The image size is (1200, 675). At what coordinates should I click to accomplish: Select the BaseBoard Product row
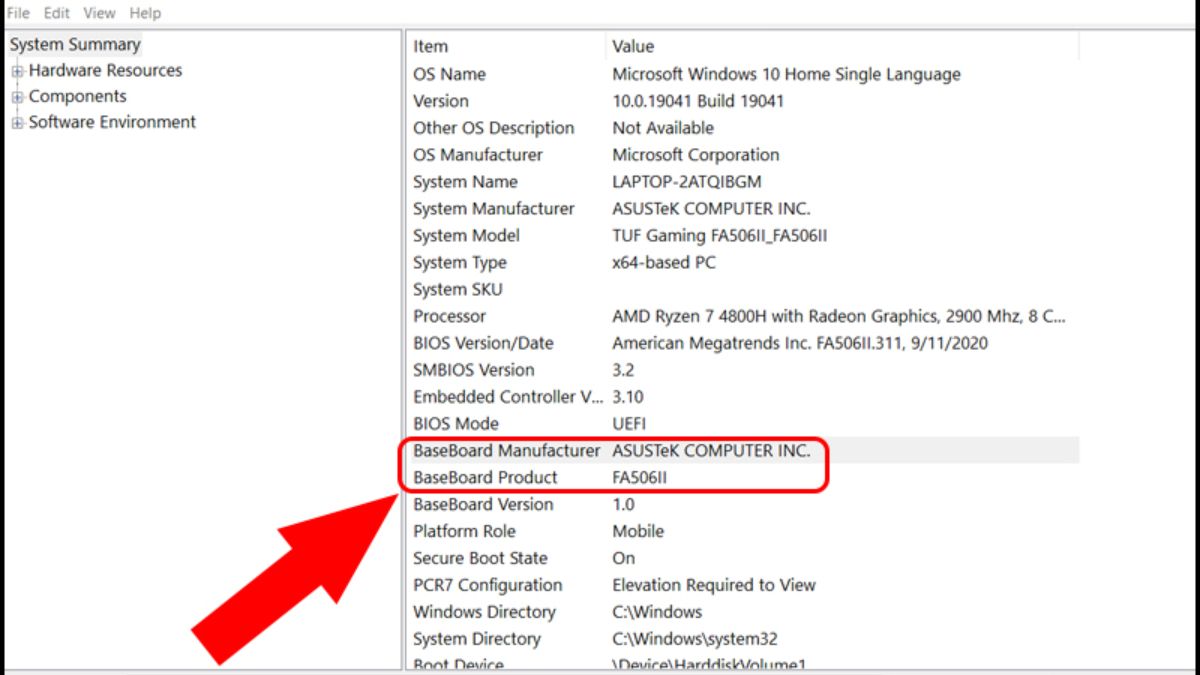coord(743,478)
